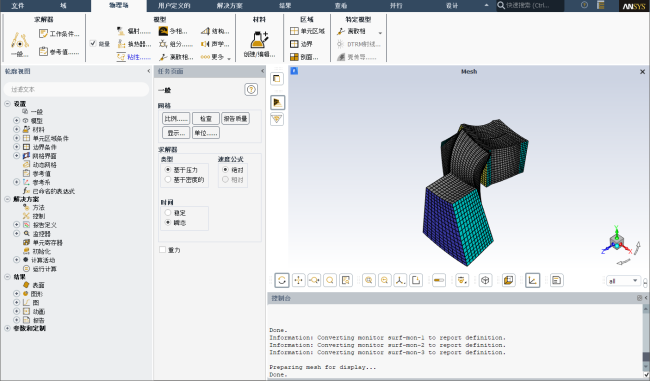Open the 一般 general solver settings icon
Screen dimensions: 650x381
point(19,44)
